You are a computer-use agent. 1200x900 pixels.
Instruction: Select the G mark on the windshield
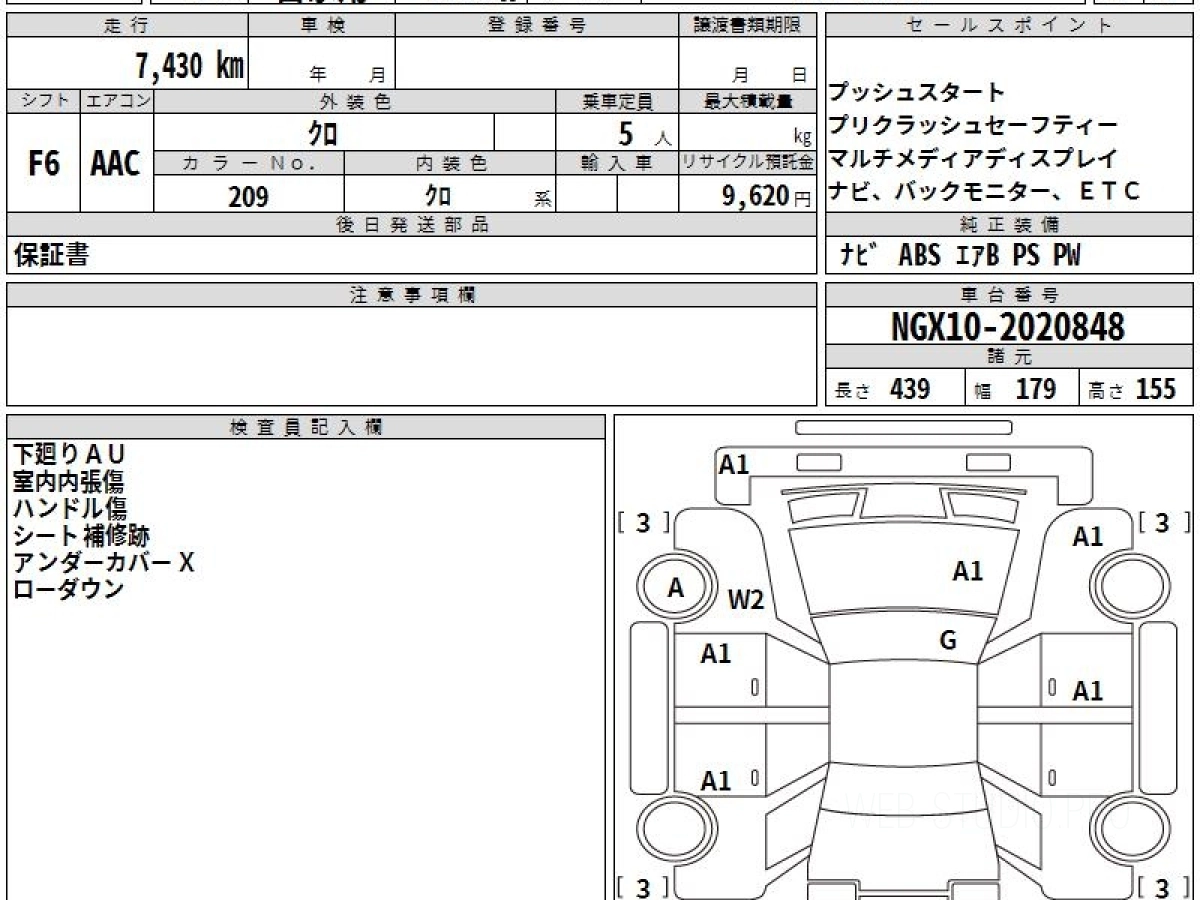[948, 641]
